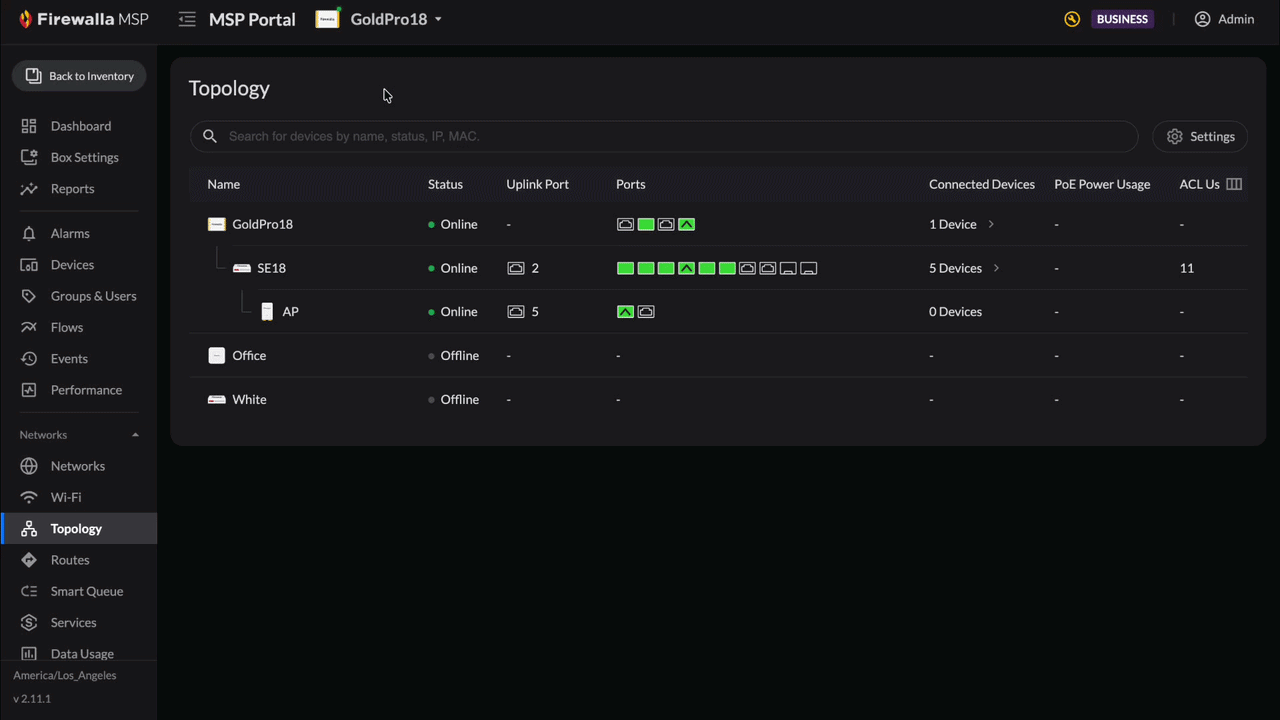Click the America/Los_Angeles timezone text
Image resolution: width=1280 pixels, height=720 pixels.
[65, 675]
